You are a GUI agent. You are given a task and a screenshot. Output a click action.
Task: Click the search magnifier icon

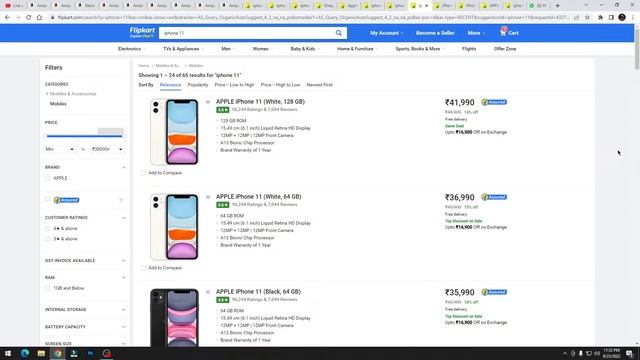[x=338, y=33]
